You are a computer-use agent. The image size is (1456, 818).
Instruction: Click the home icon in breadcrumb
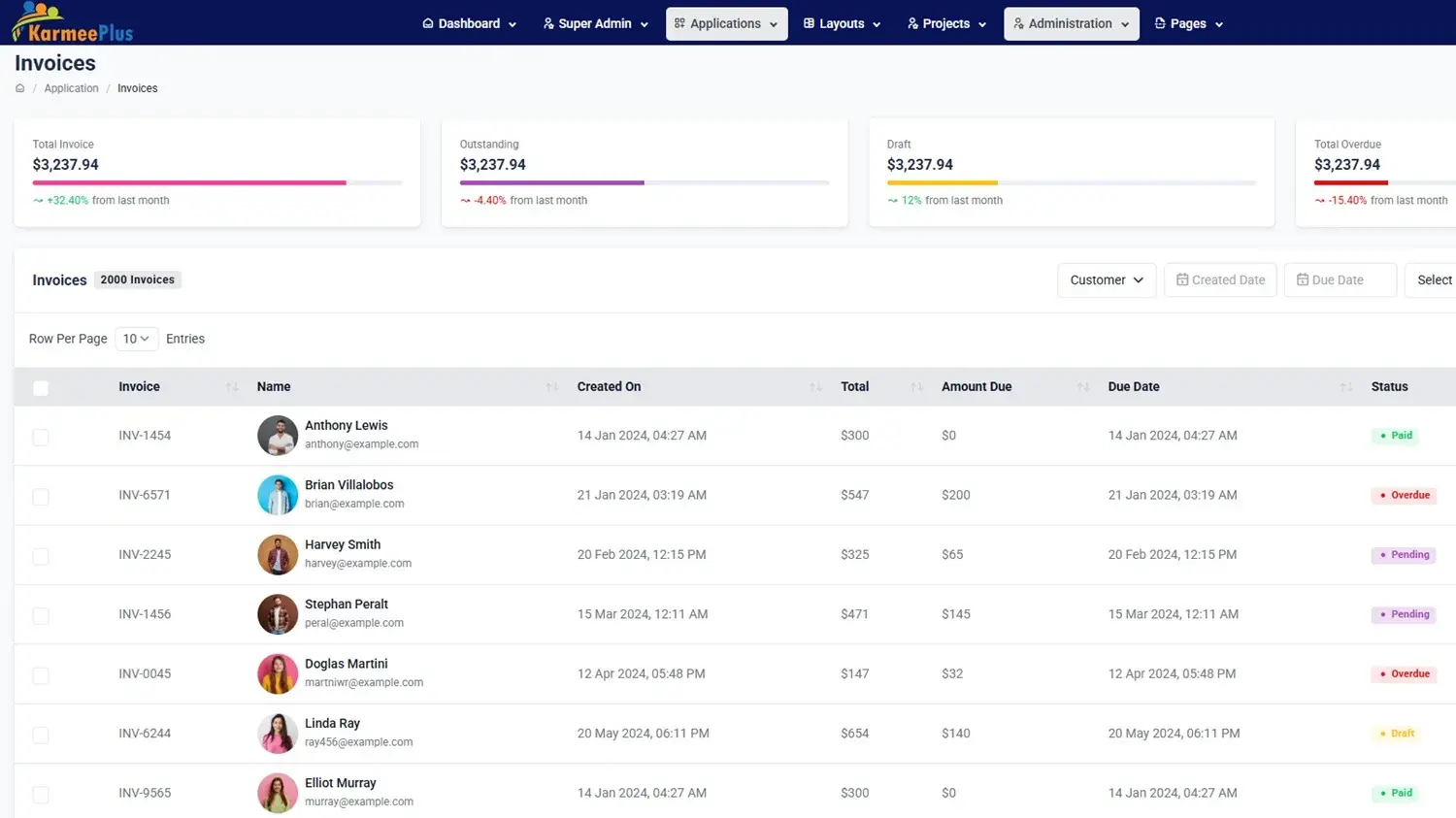[x=19, y=88]
